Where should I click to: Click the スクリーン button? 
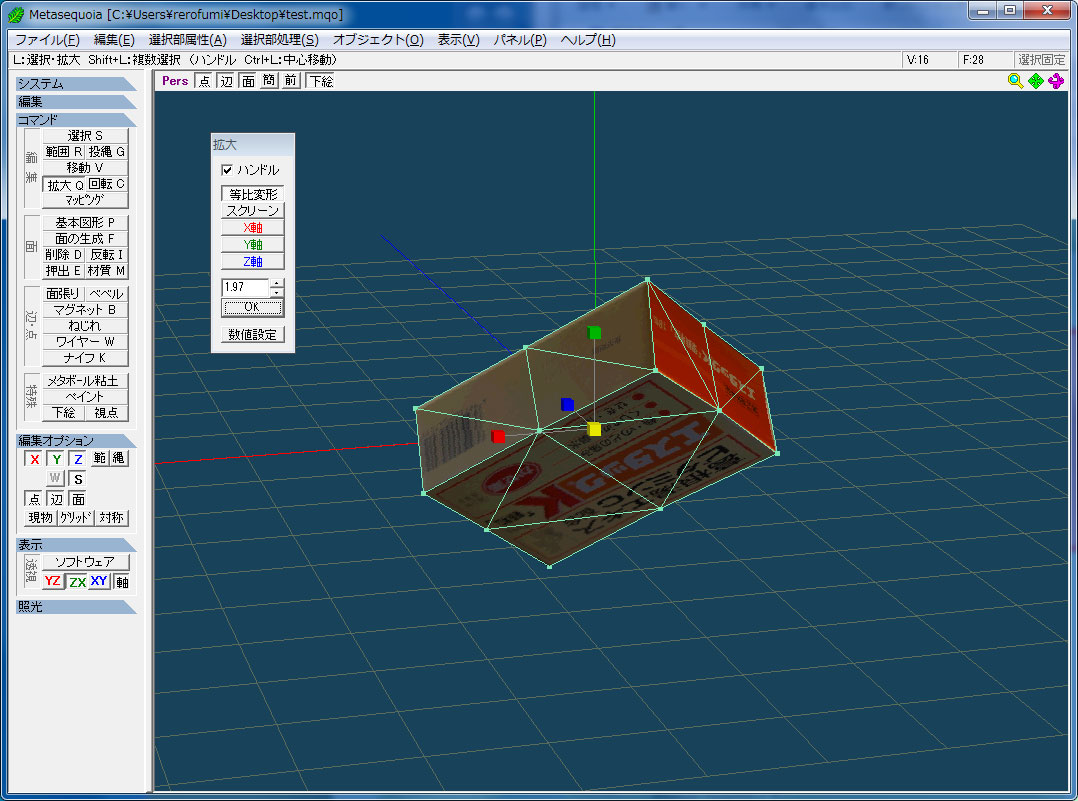point(252,210)
